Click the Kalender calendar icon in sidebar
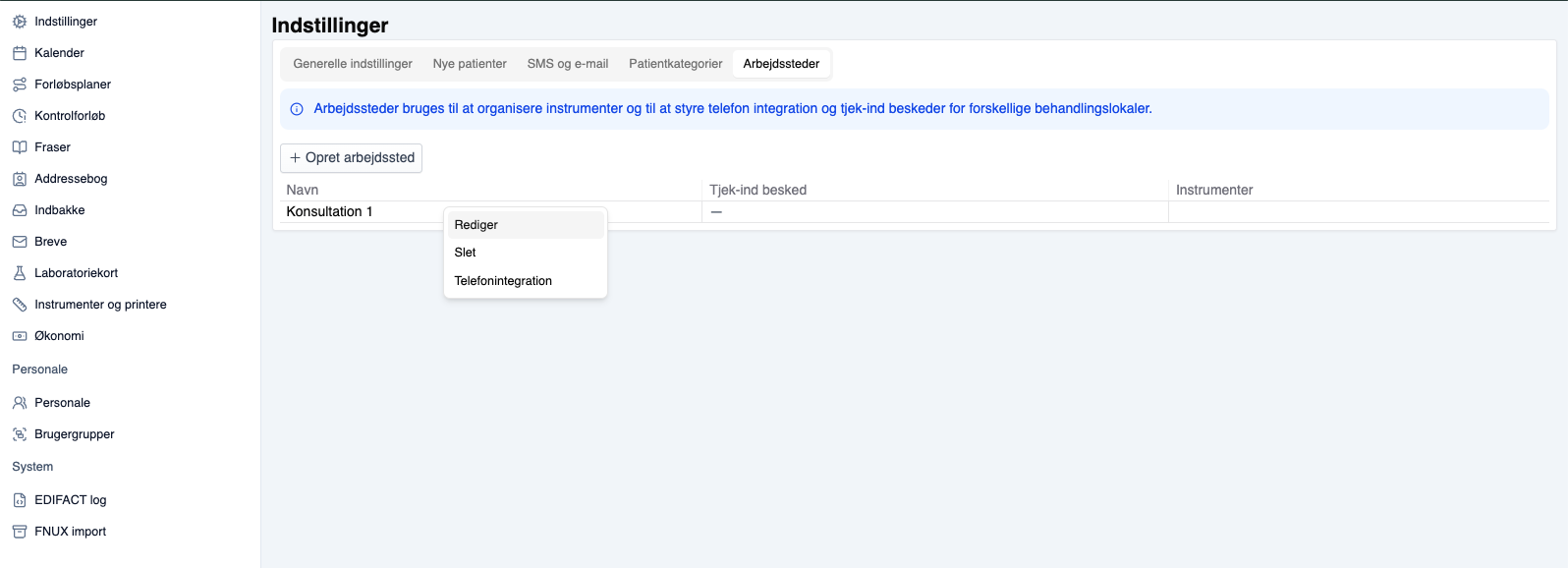Viewport: 1568px width, 568px height. (20, 53)
